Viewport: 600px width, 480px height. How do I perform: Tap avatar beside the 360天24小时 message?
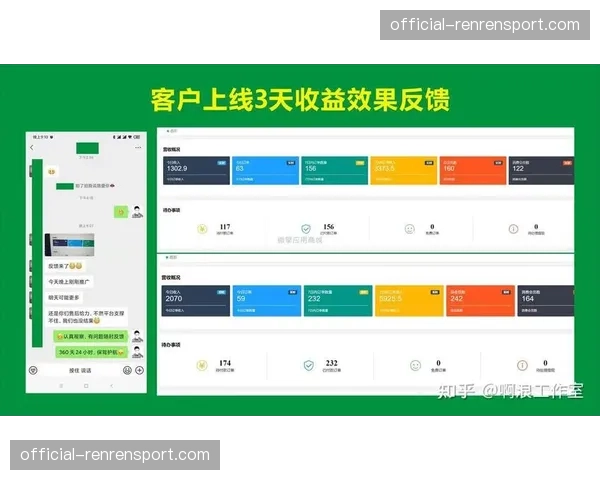click(x=137, y=351)
